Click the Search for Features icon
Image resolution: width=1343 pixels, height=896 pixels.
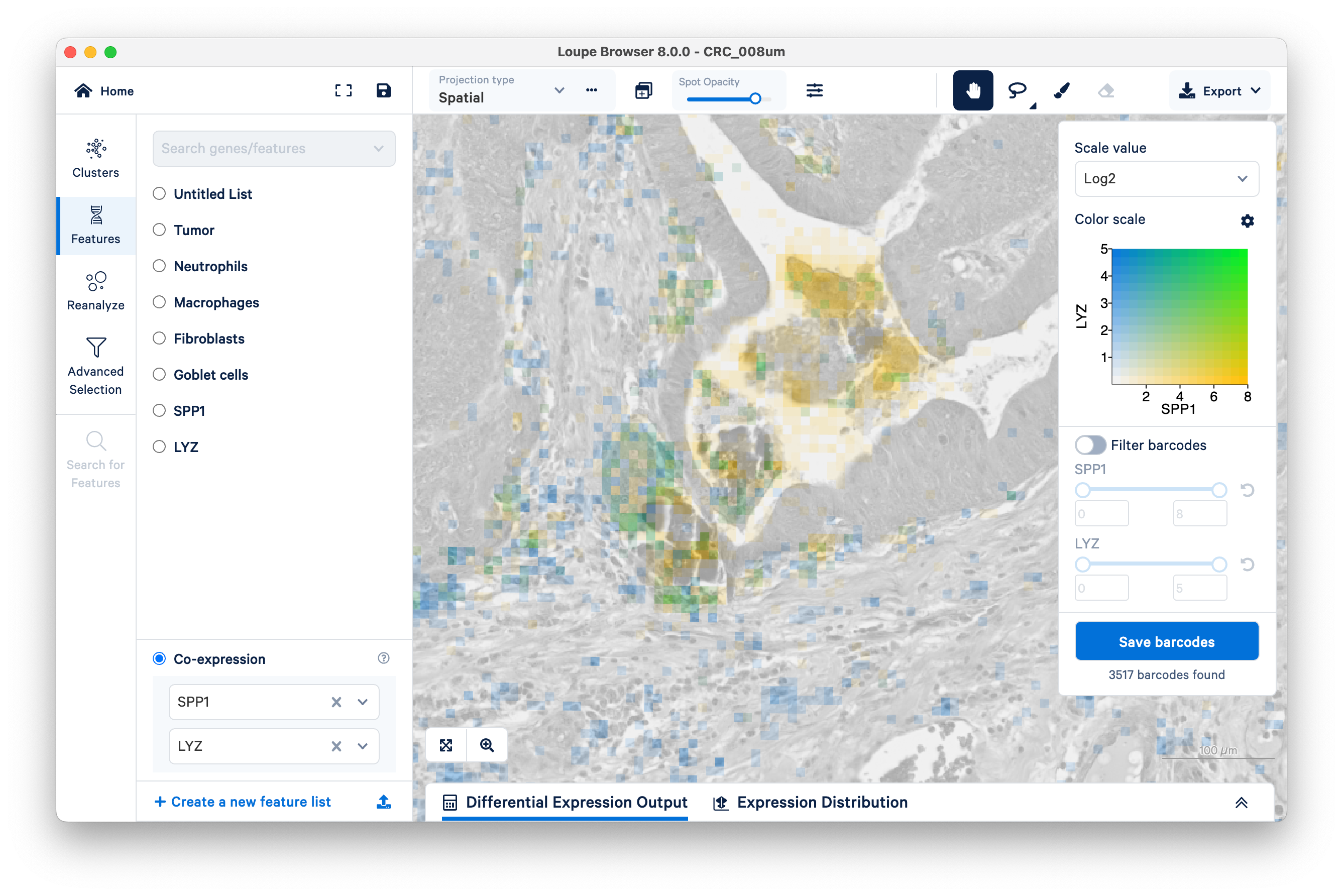point(96,441)
